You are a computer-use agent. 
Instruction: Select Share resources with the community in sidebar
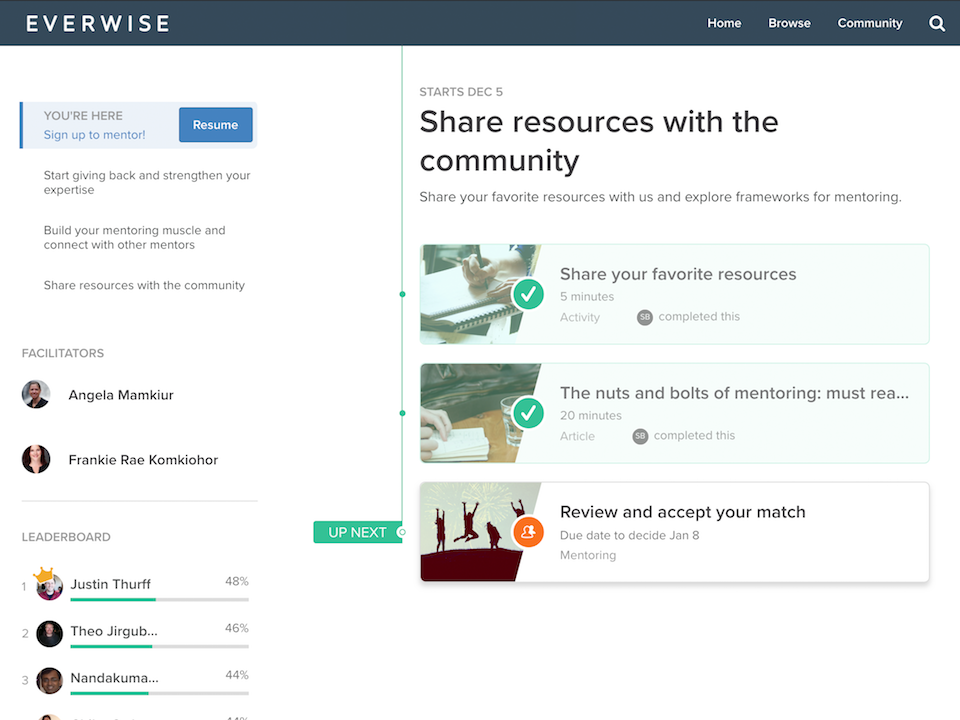(x=144, y=285)
